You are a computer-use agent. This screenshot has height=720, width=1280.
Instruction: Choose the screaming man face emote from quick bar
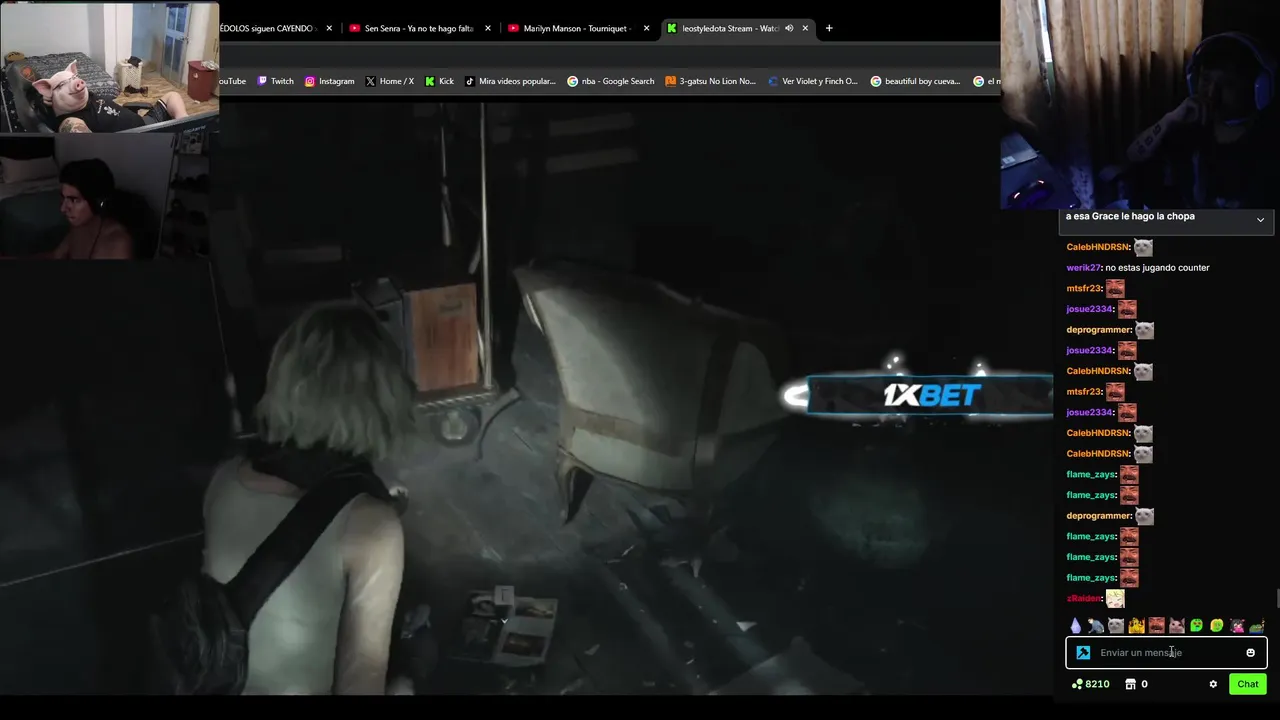pyautogui.click(x=1157, y=626)
